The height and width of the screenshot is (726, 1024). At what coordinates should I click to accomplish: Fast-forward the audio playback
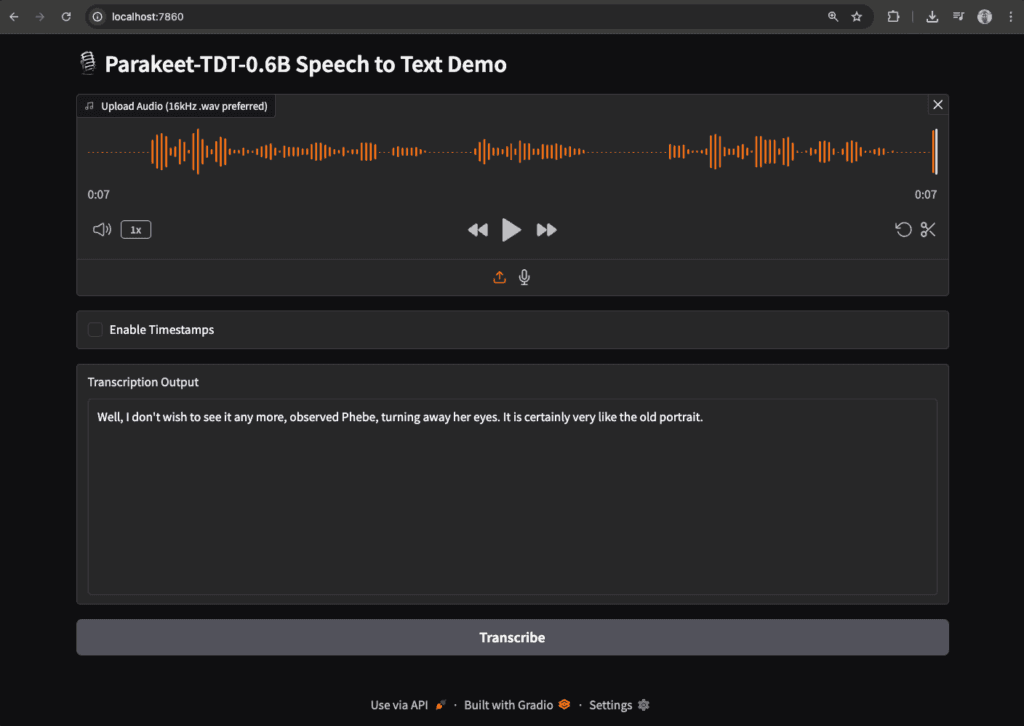coord(546,230)
